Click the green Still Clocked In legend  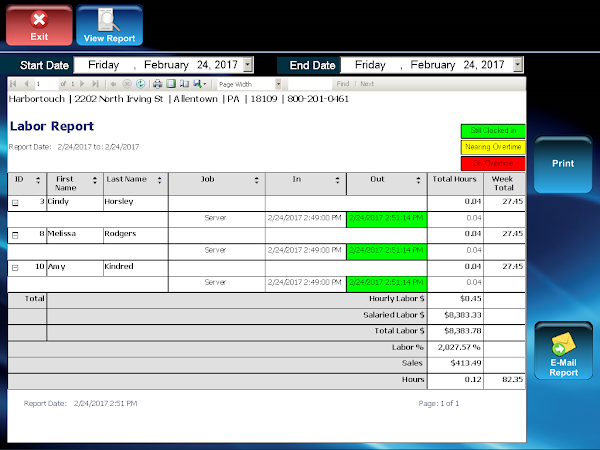(493, 131)
